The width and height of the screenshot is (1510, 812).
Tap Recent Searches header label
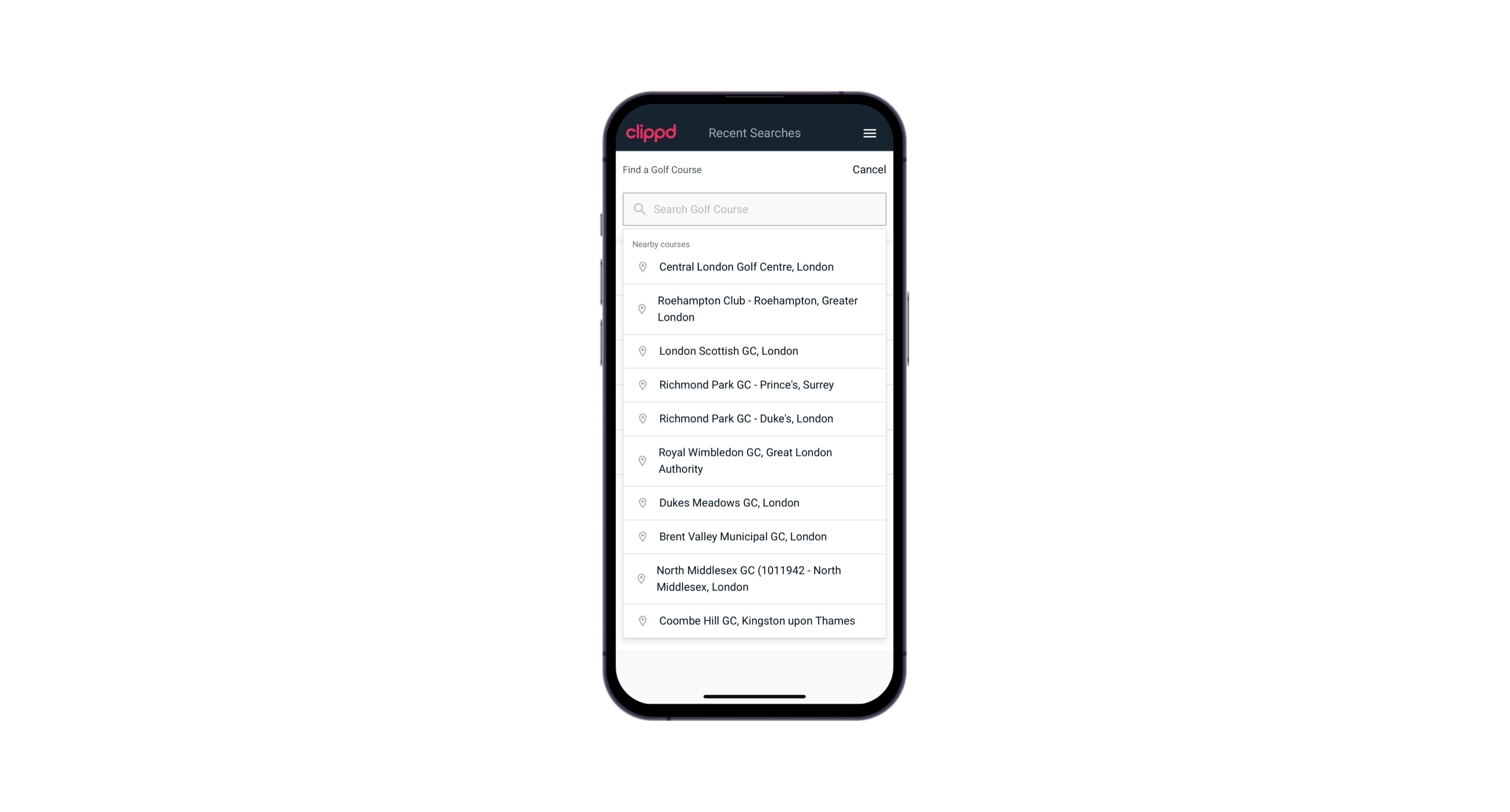tap(754, 133)
